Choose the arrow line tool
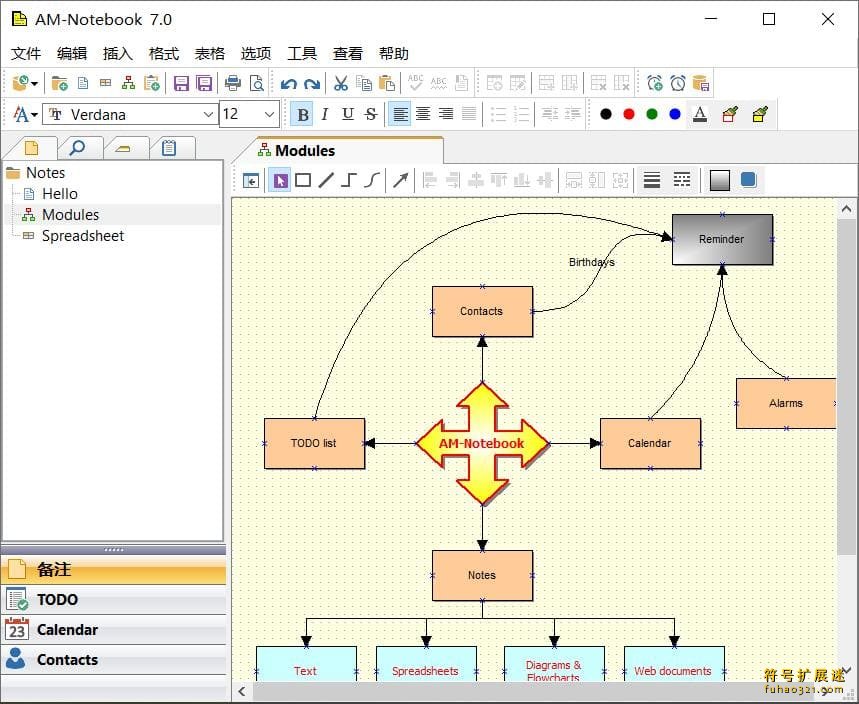Screen dimensions: 859x704 click(400, 180)
